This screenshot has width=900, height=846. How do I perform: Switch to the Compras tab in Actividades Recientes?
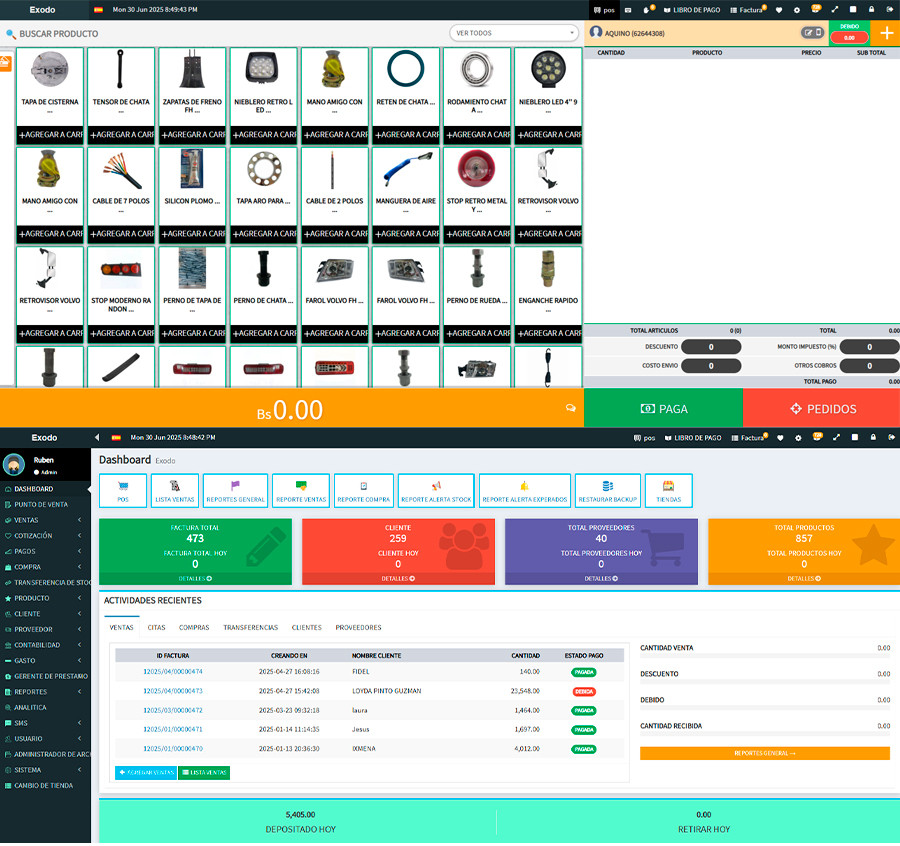pyautogui.click(x=194, y=628)
